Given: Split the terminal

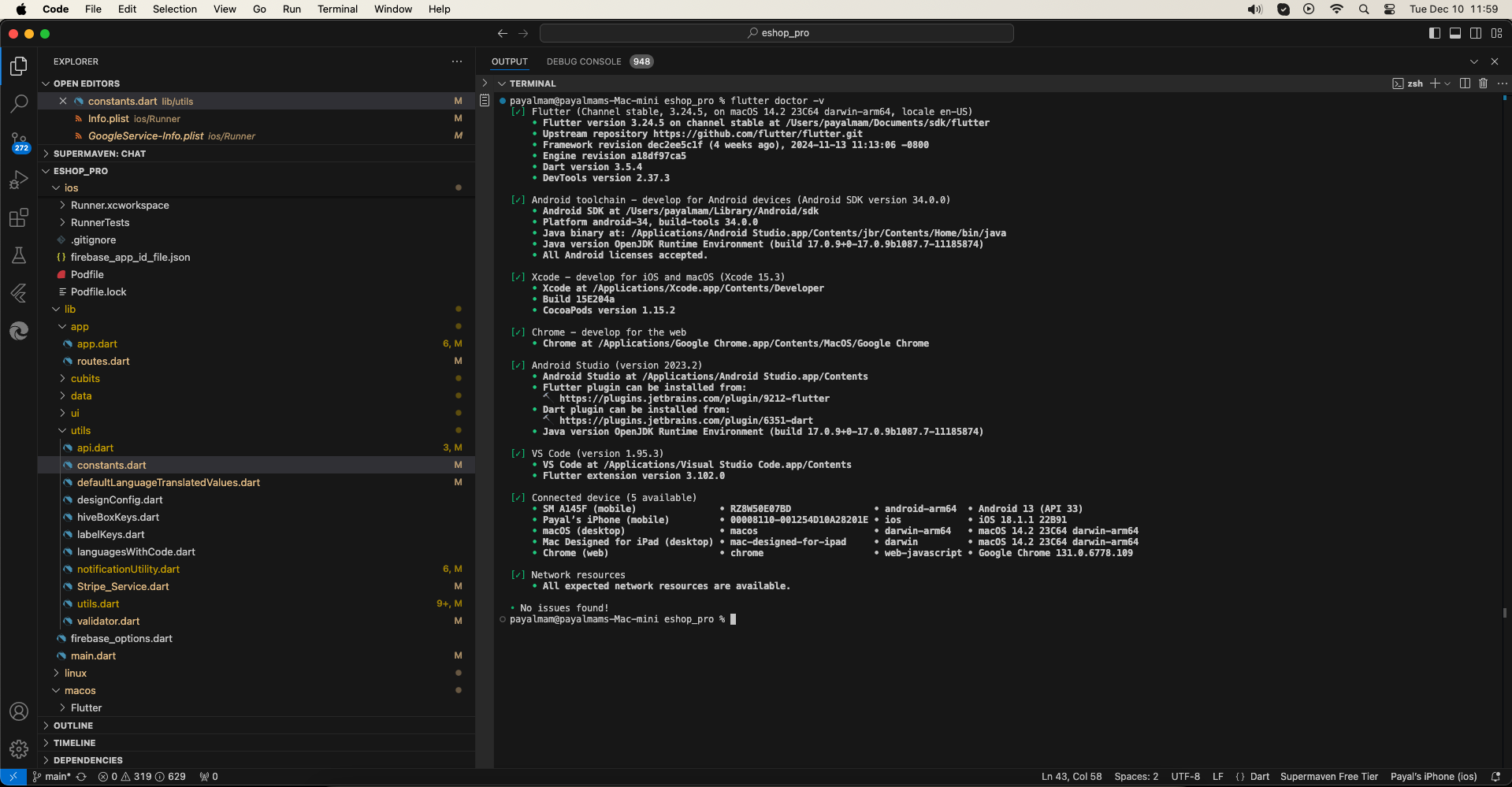Looking at the screenshot, I should [1465, 84].
